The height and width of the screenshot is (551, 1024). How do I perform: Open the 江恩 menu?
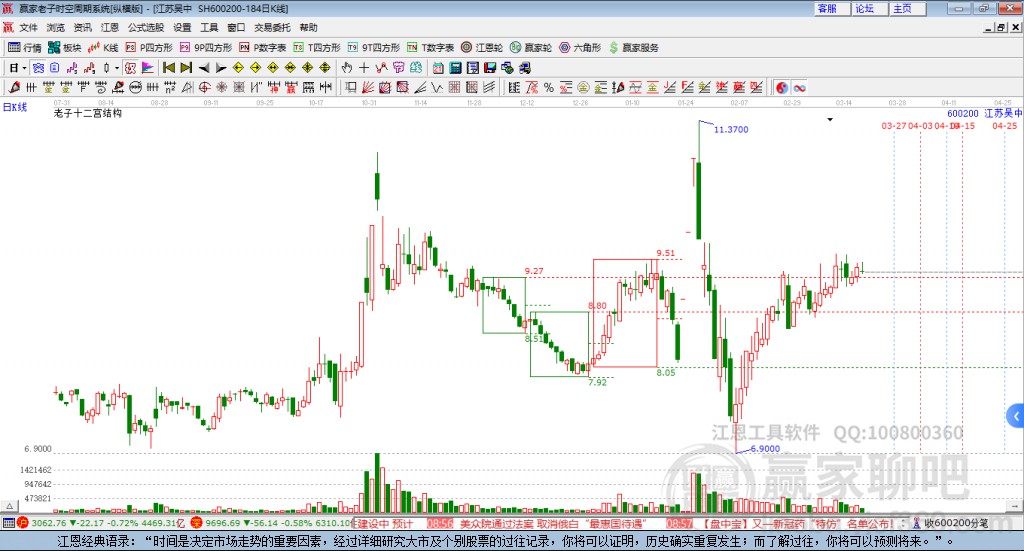[x=110, y=27]
